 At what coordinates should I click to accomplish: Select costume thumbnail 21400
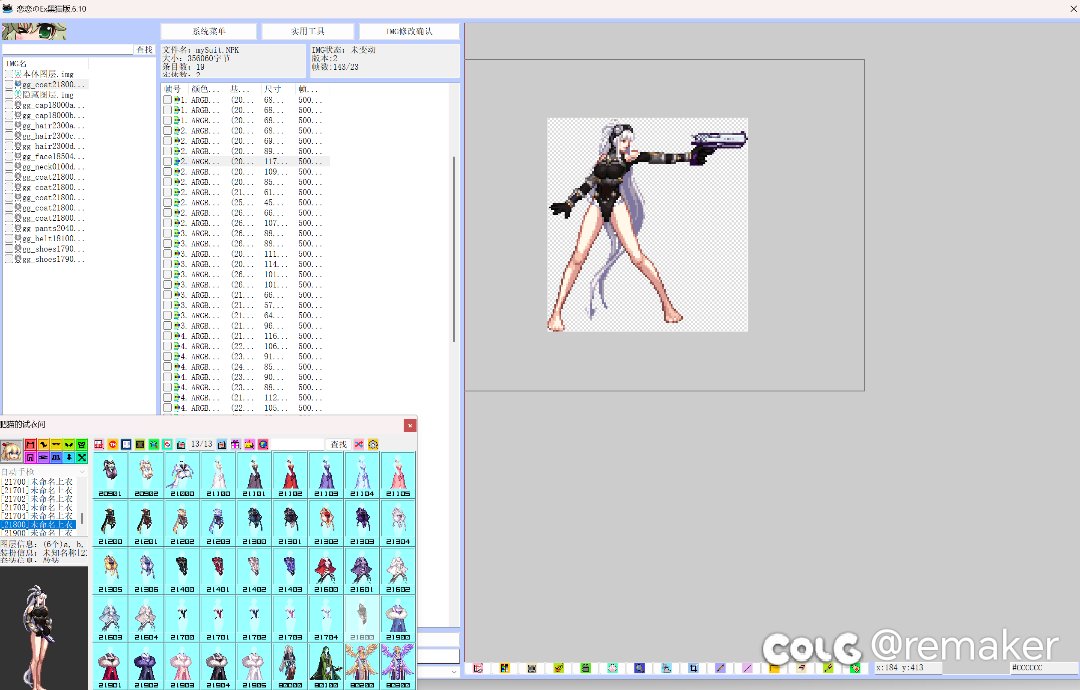point(182,571)
